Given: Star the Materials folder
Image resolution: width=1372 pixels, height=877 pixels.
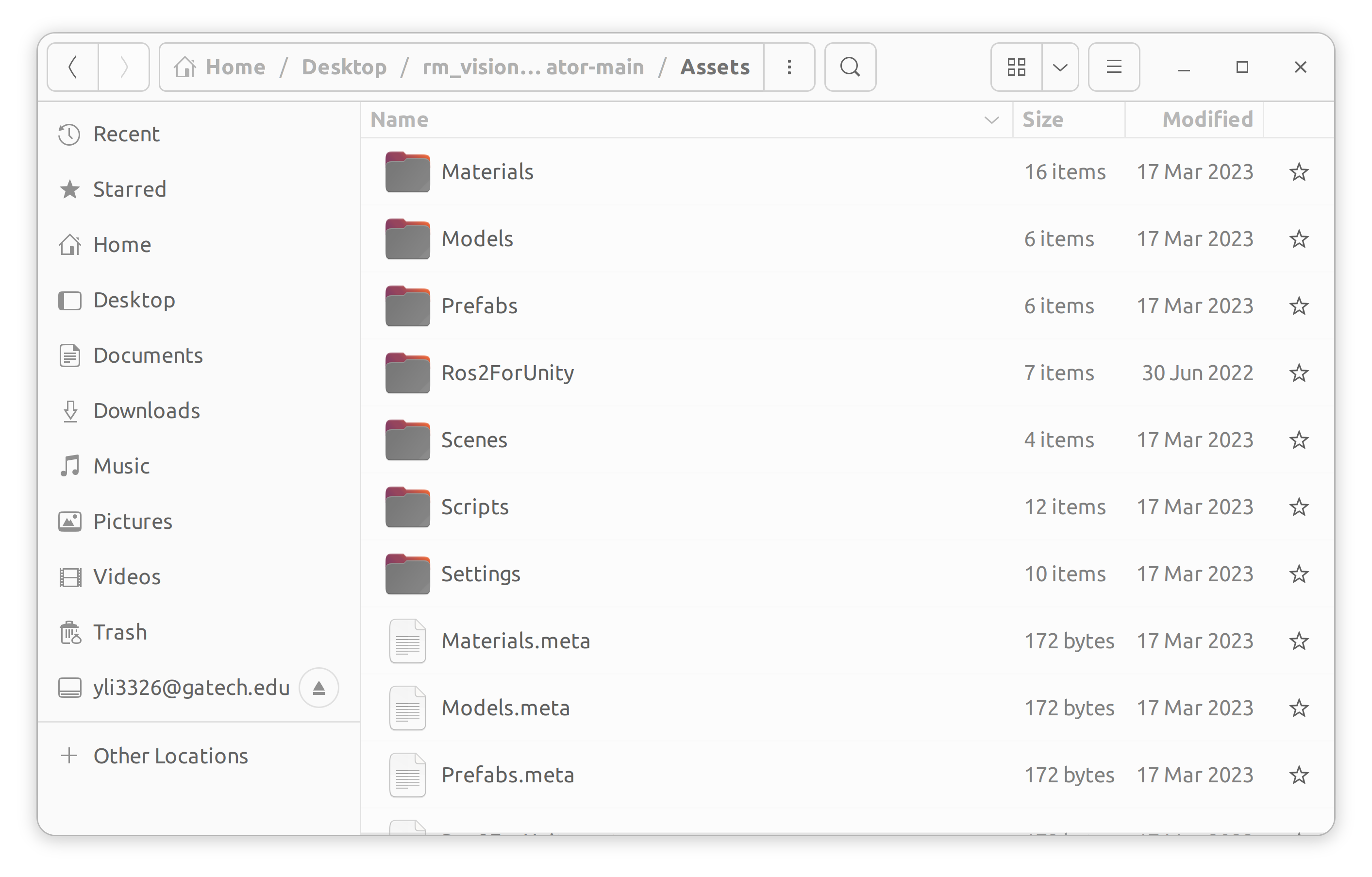Looking at the screenshot, I should 1299,171.
